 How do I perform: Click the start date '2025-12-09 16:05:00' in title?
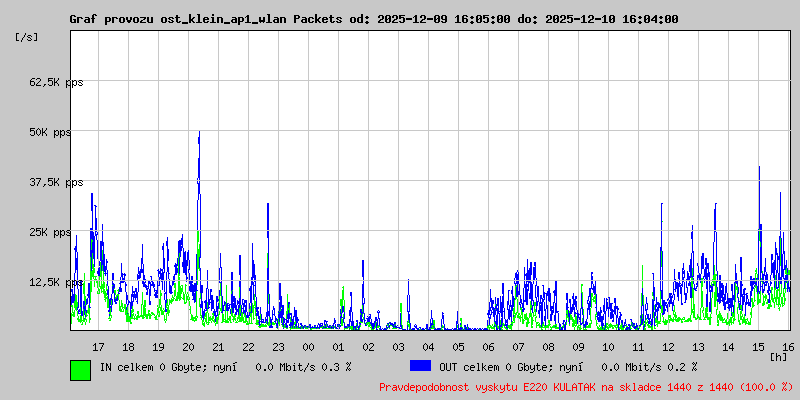click(444, 19)
